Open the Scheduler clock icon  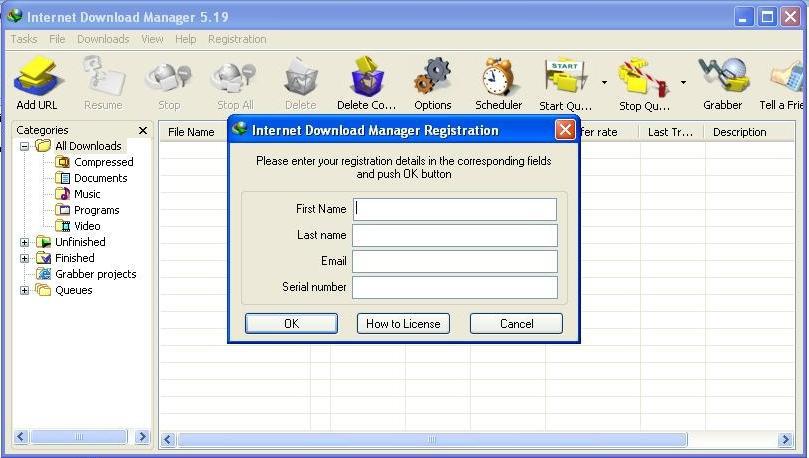(498, 77)
